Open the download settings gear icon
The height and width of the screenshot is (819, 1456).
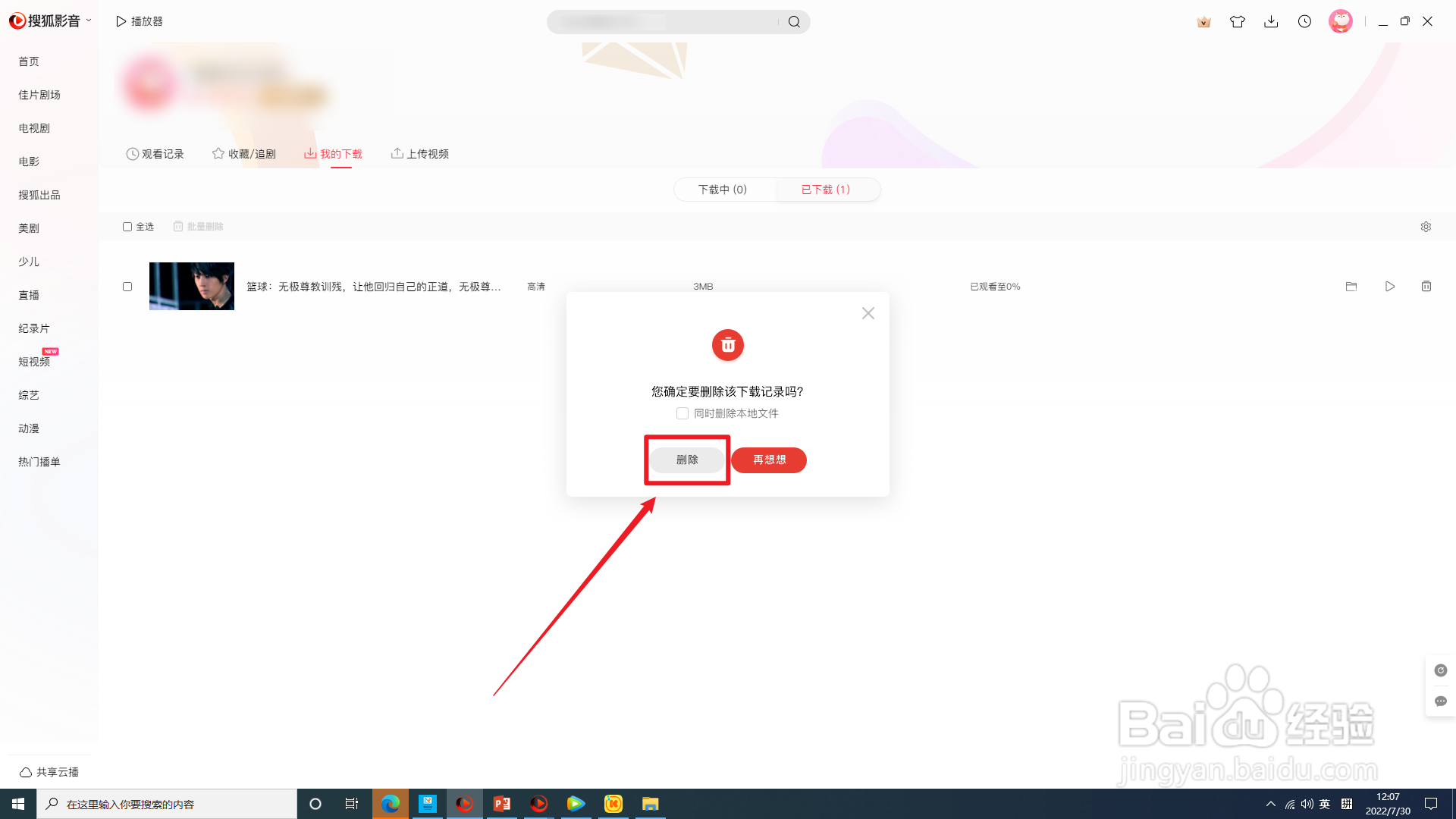1426,227
